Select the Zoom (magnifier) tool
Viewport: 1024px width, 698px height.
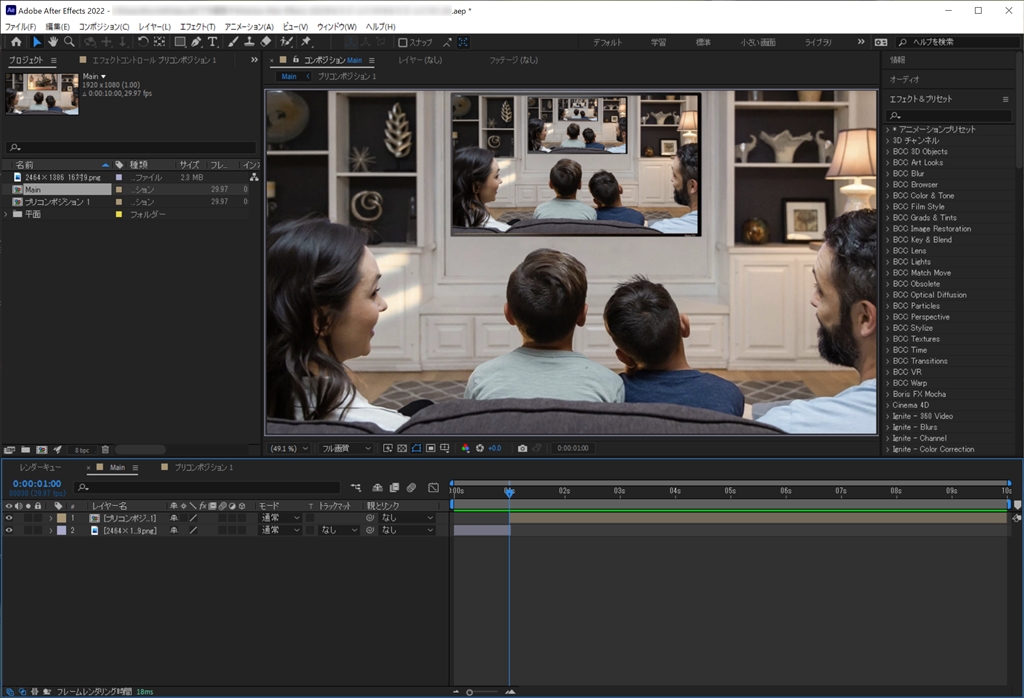pyautogui.click(x=69, y=42)
